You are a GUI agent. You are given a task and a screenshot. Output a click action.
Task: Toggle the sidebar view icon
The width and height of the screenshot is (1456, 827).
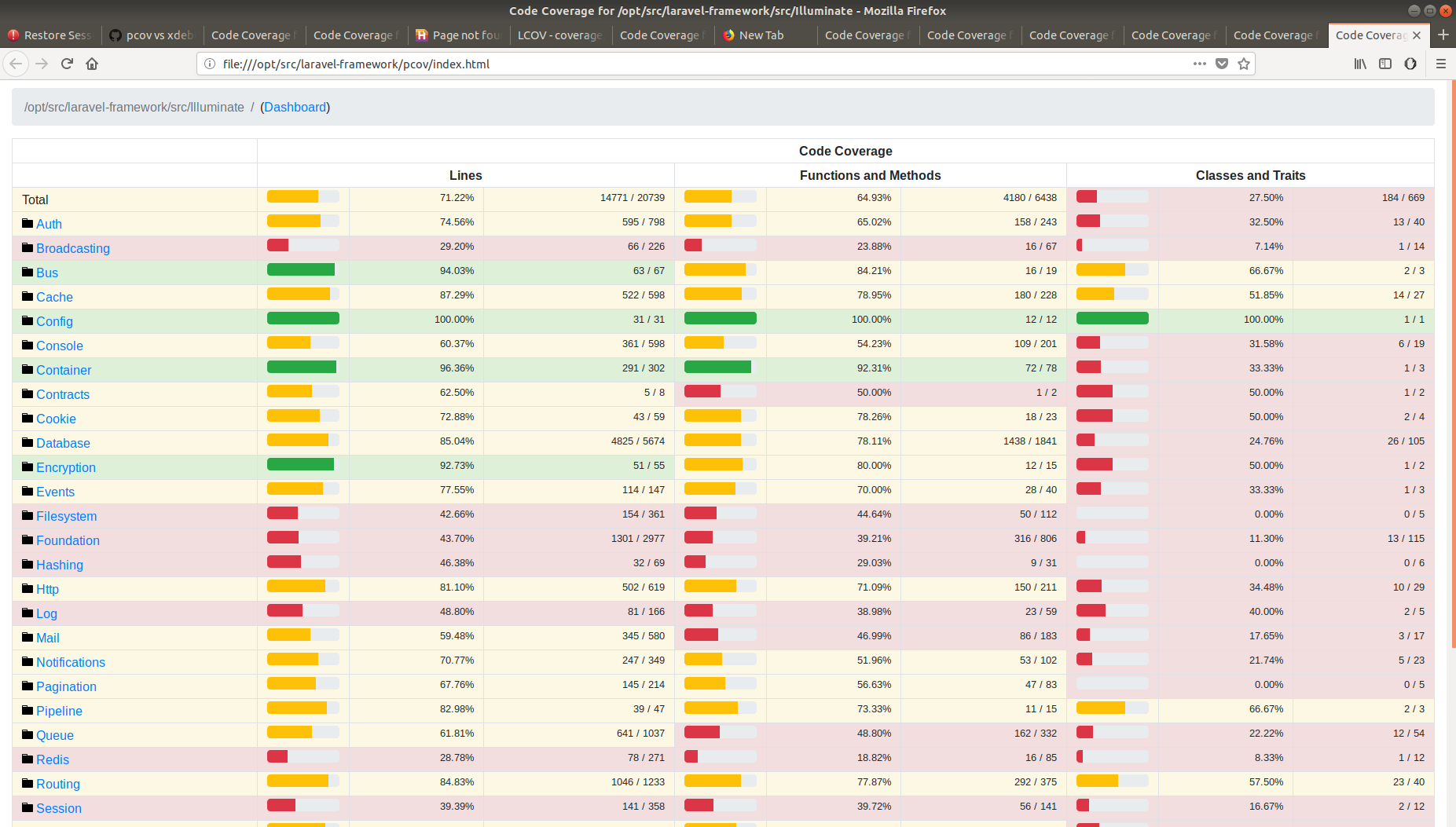pos(1385,64)
